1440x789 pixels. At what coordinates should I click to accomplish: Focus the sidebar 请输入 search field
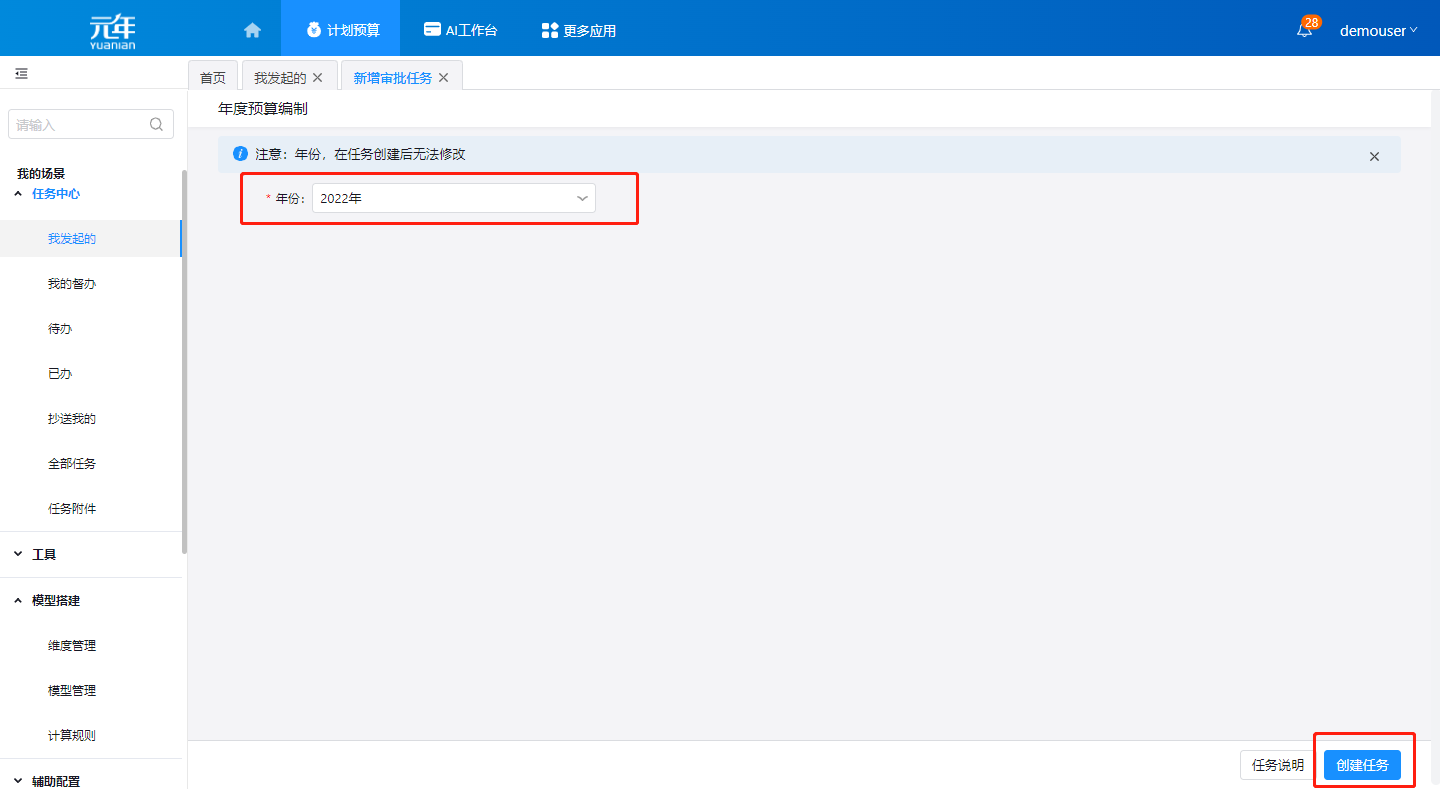point(80,125)
